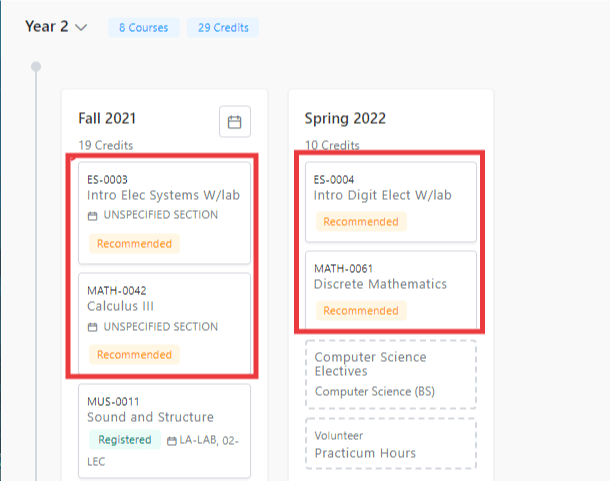
Task: Open the MUS-0011 Sound and Structure card
Action: 163,417
